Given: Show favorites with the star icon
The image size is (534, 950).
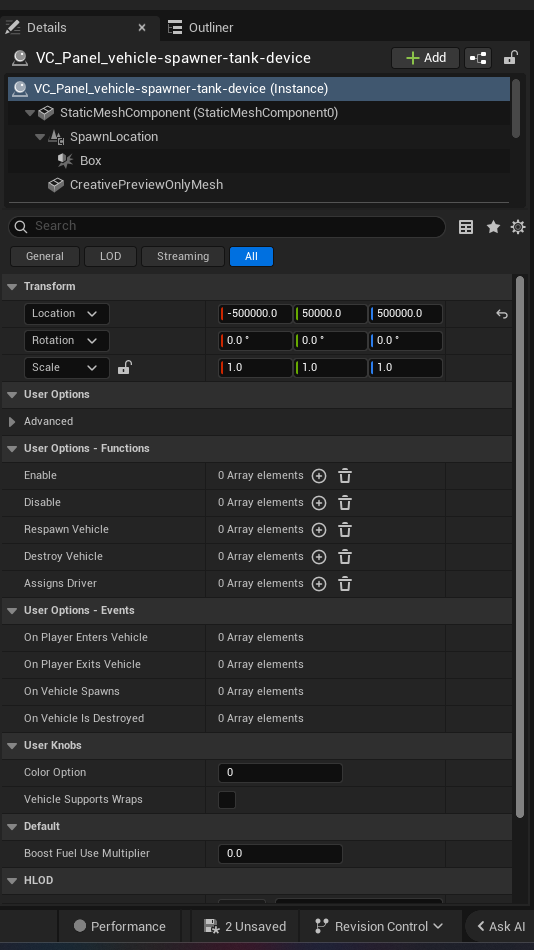Looking at the screenshot, I should point(493,227).
